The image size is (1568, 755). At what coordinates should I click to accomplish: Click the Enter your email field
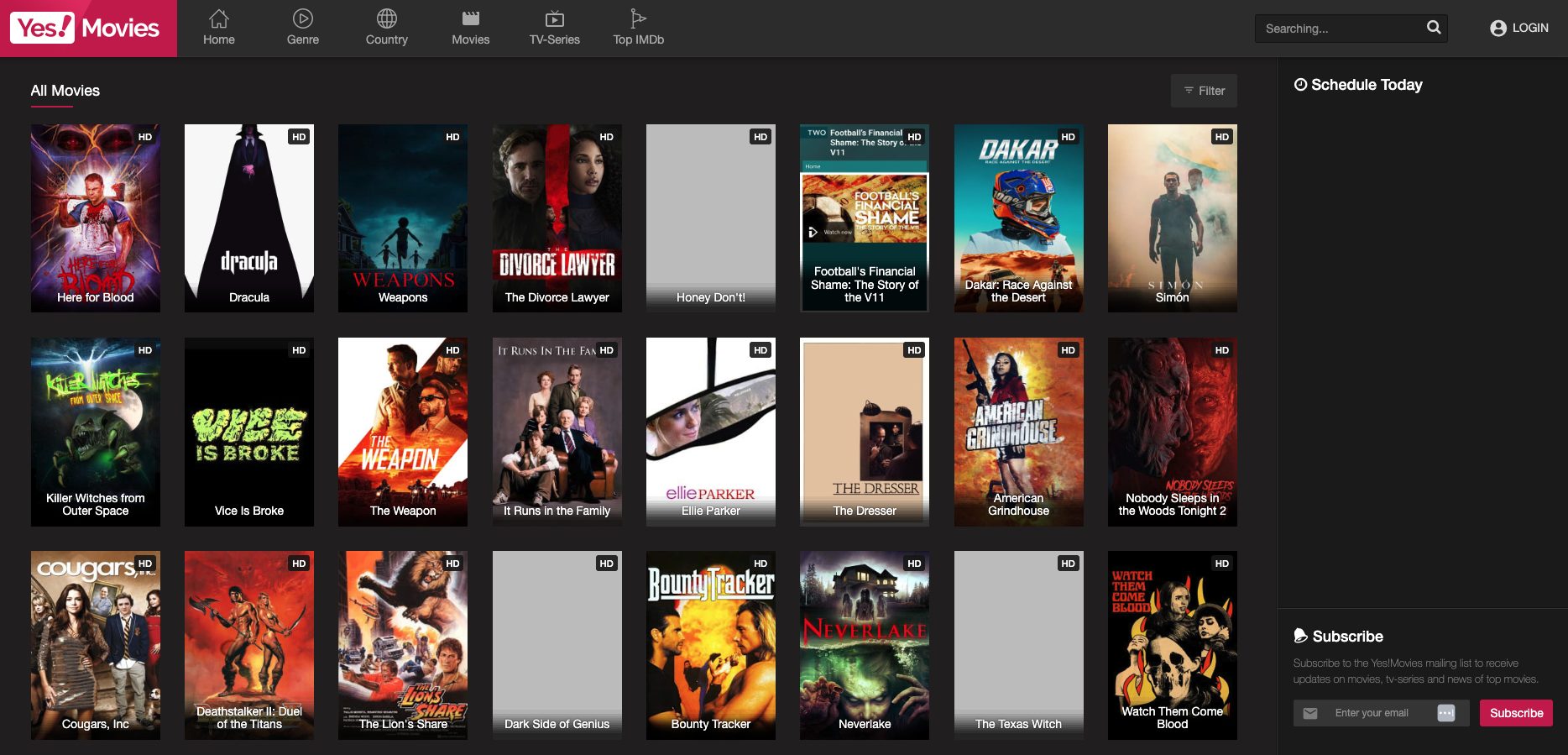[1381, 713]
